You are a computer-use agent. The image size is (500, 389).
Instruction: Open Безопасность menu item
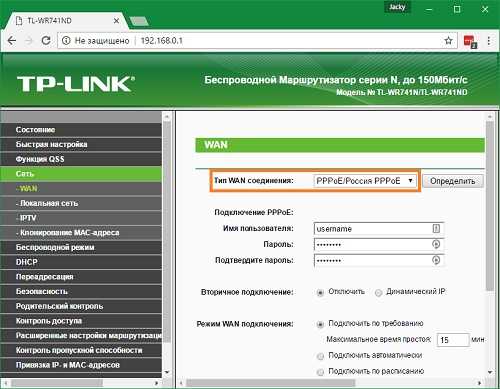pos(81,291)
